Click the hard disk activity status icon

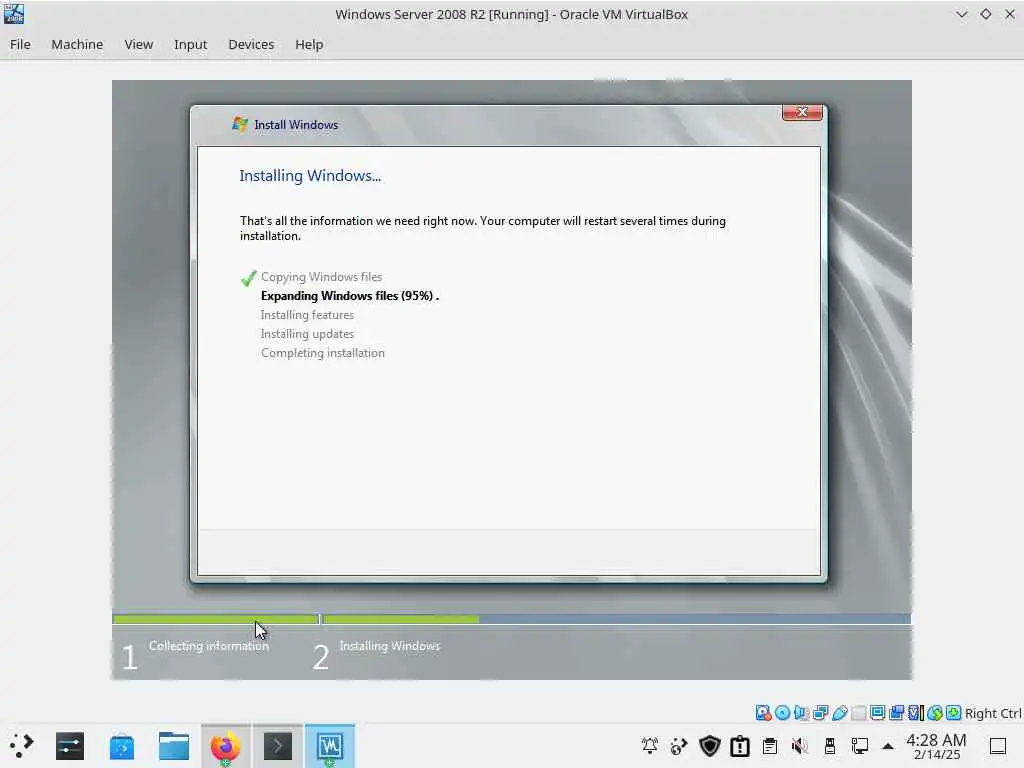[x=763, y=713]
